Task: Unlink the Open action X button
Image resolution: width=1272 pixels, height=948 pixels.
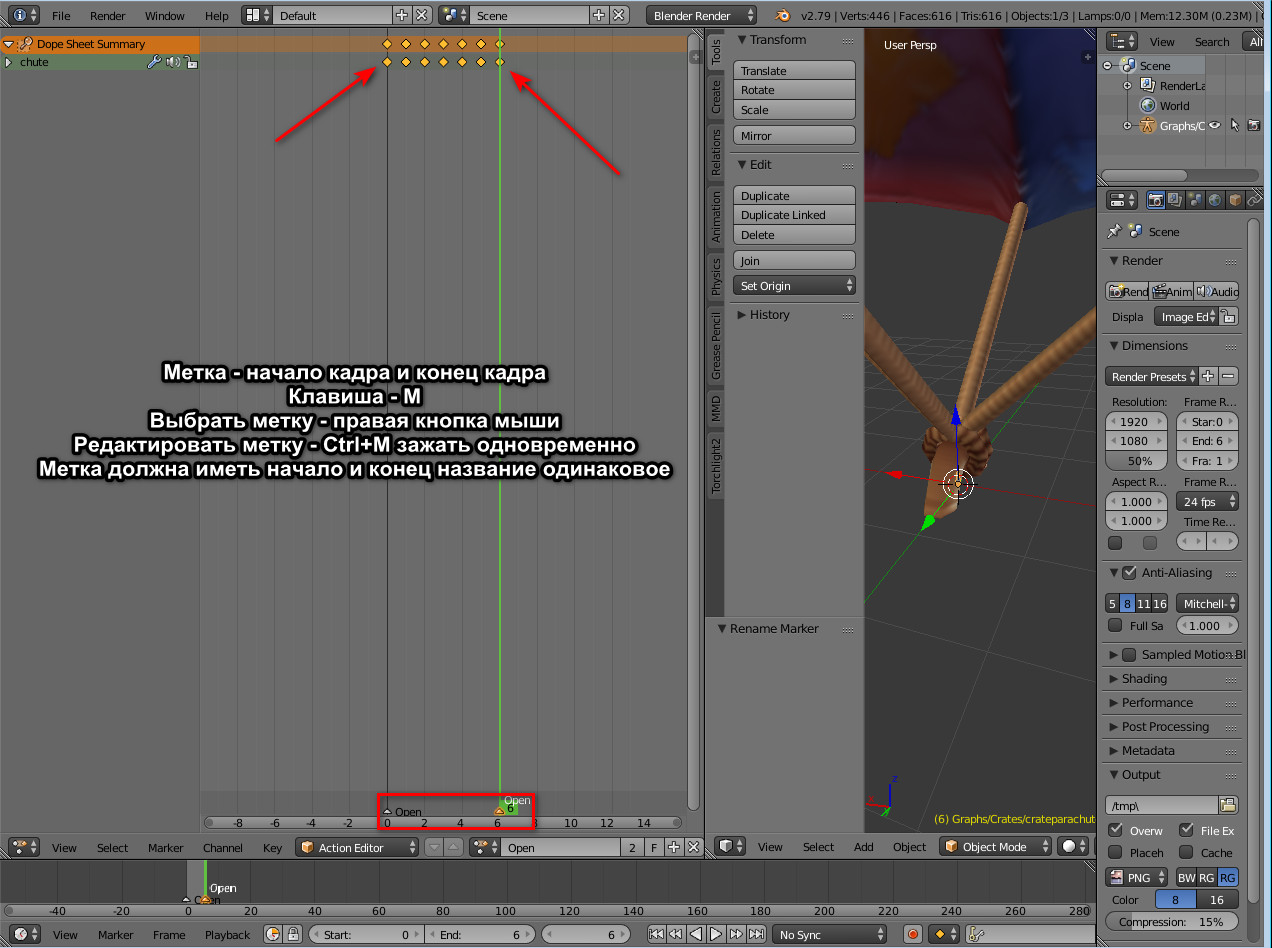Action: tap(692, 847)
